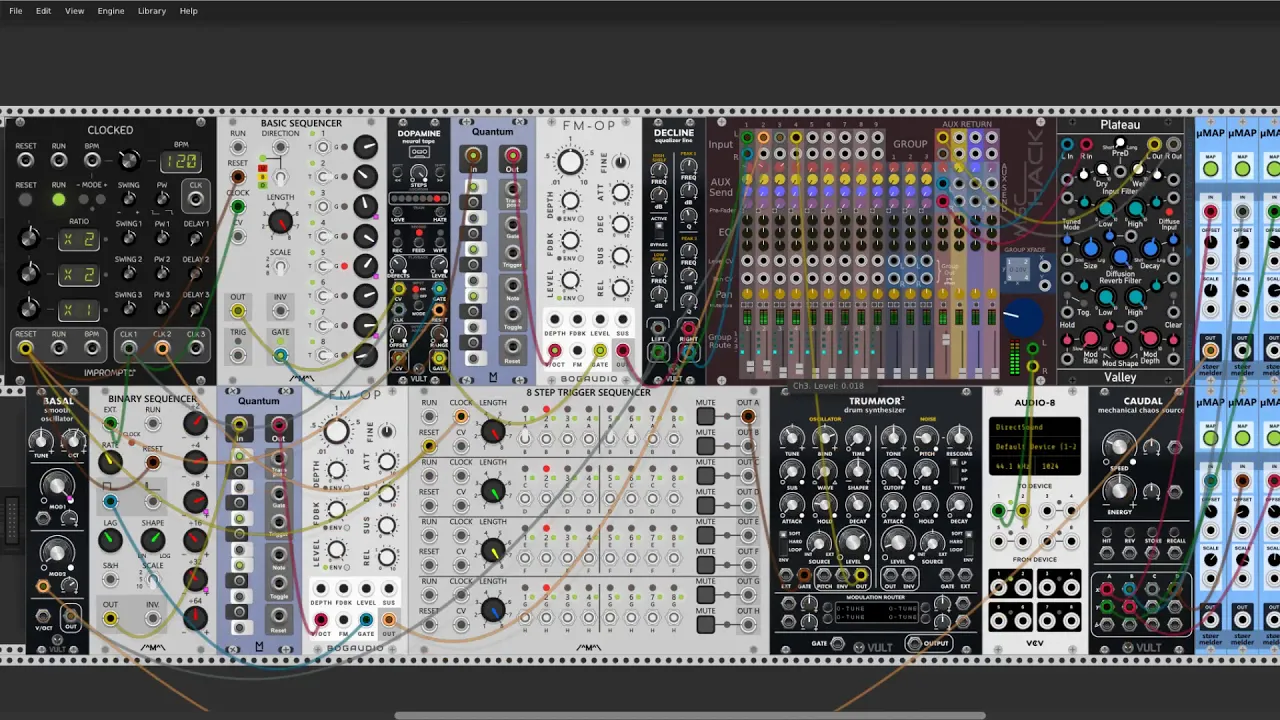Click the Basic Sequencer OUT jack
Image resolution: width=1280 pixels, height=720 pixels.
coord(238,311)
